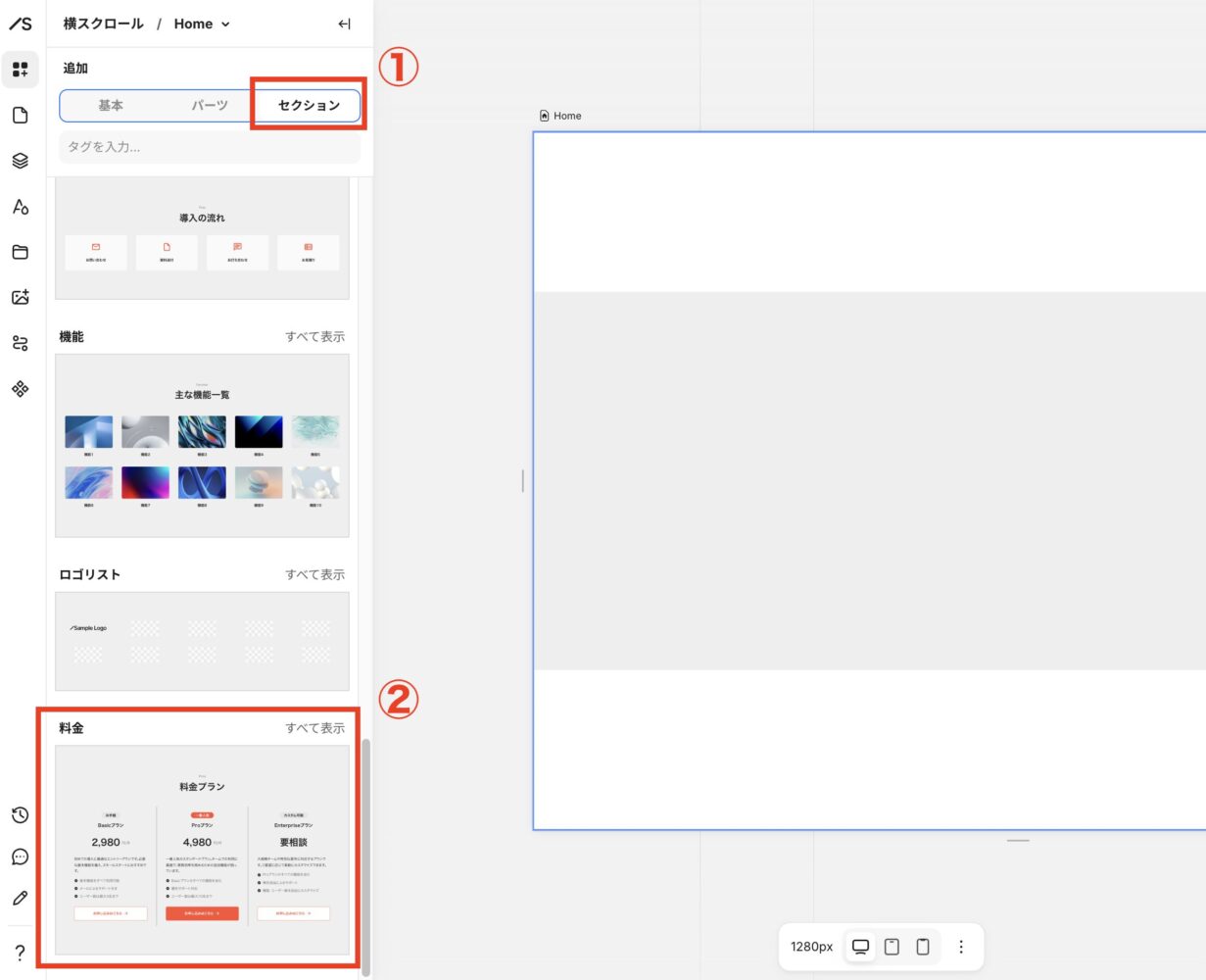Click すべて表示 next to 料金
The image size is (1206, 980).
(314, 728)
